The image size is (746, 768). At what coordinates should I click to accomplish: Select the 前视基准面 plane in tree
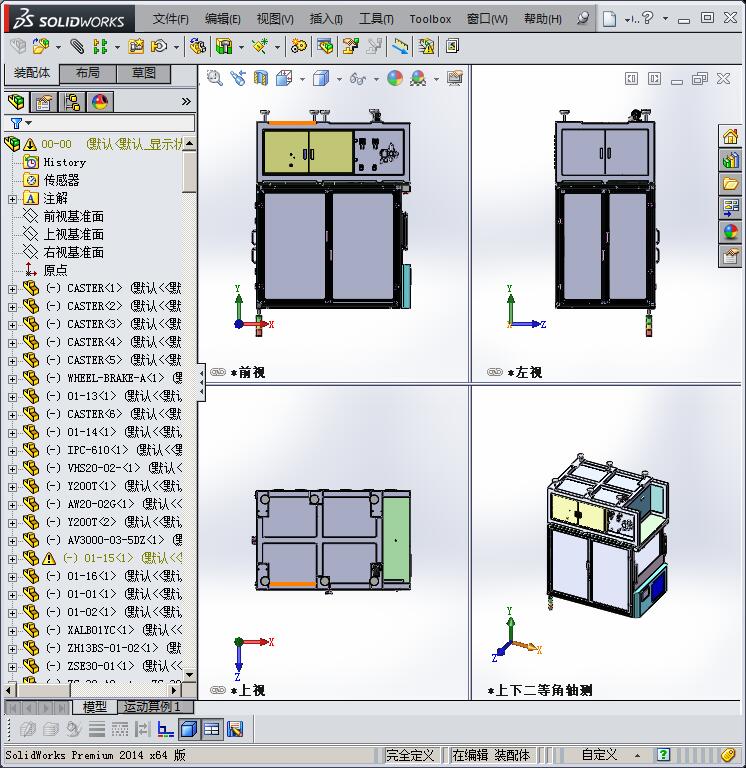[x=73, y=216]
